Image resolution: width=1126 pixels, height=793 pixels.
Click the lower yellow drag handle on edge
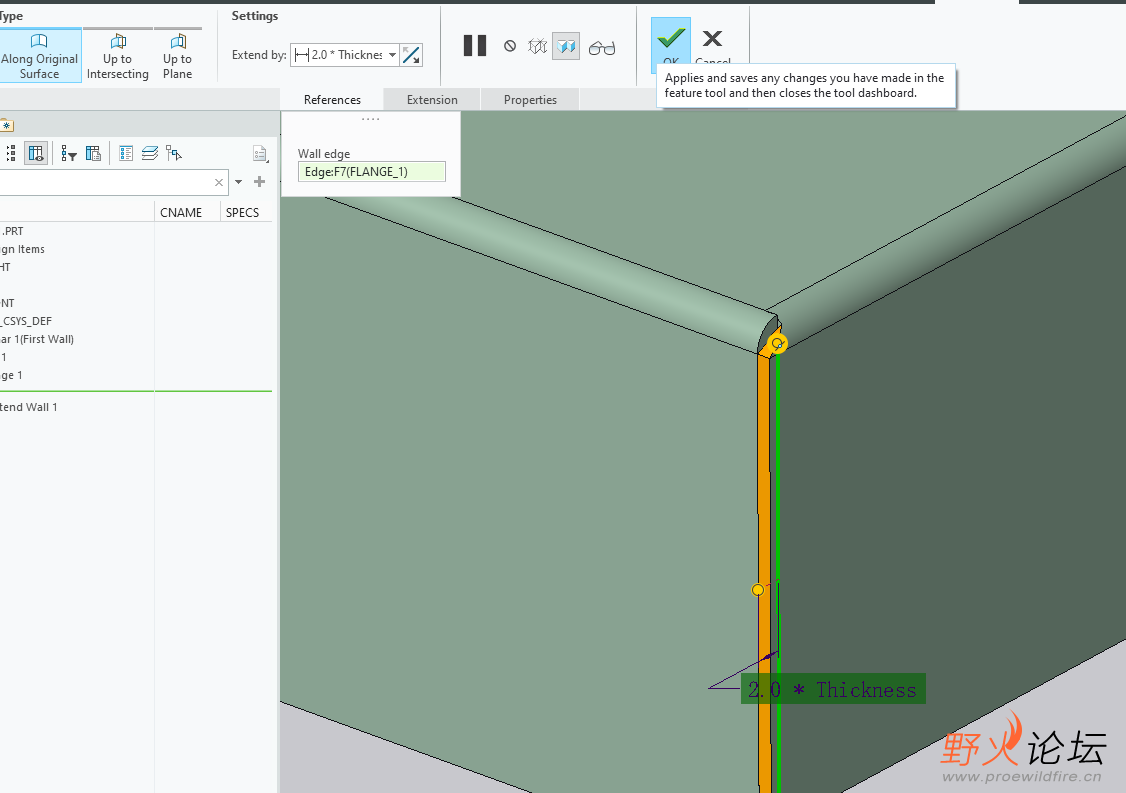[758, 590]
